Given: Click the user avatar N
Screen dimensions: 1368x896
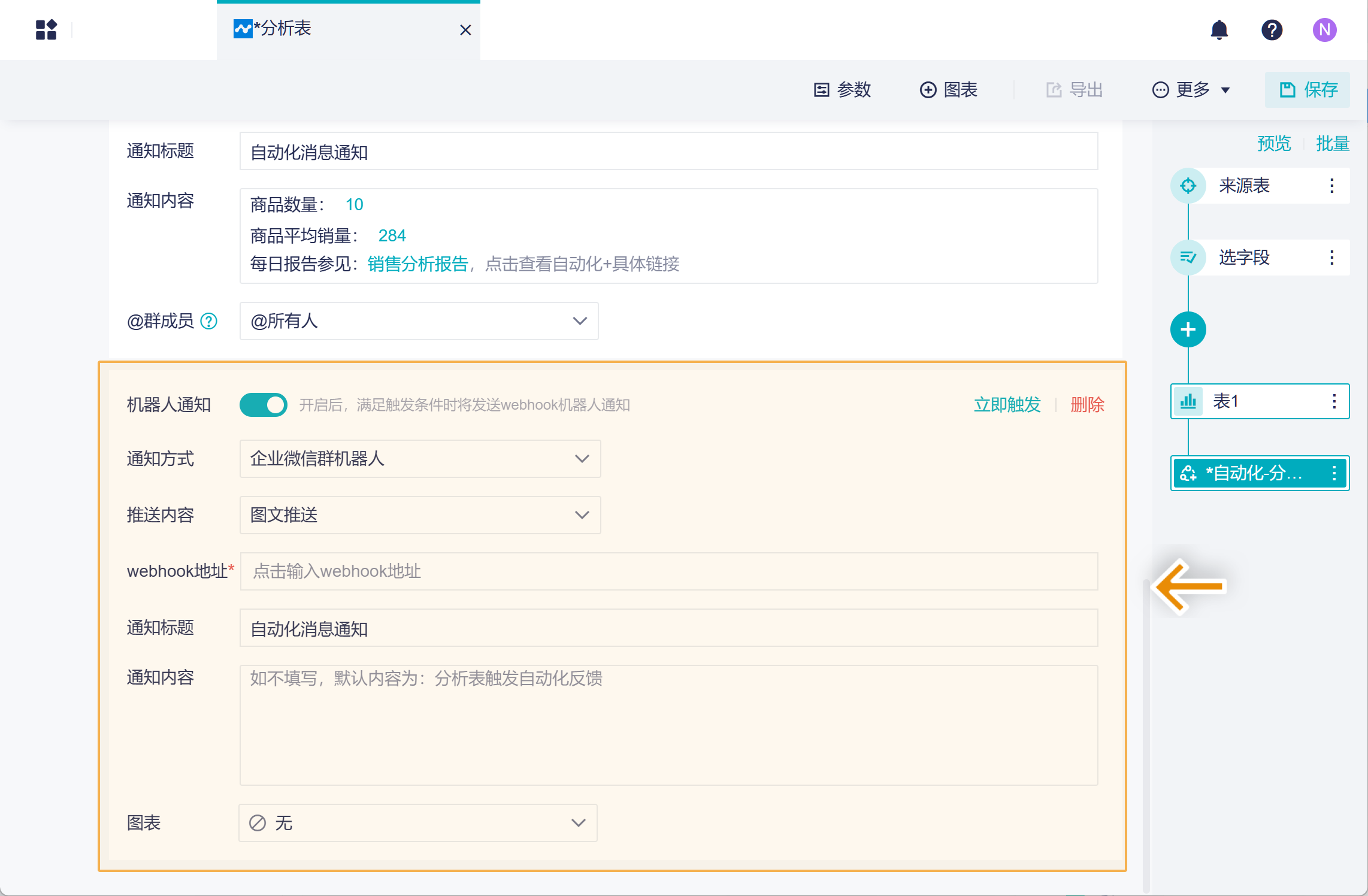Looking at the screenshot, I should pyautogui.click(x=1324, y=29).
